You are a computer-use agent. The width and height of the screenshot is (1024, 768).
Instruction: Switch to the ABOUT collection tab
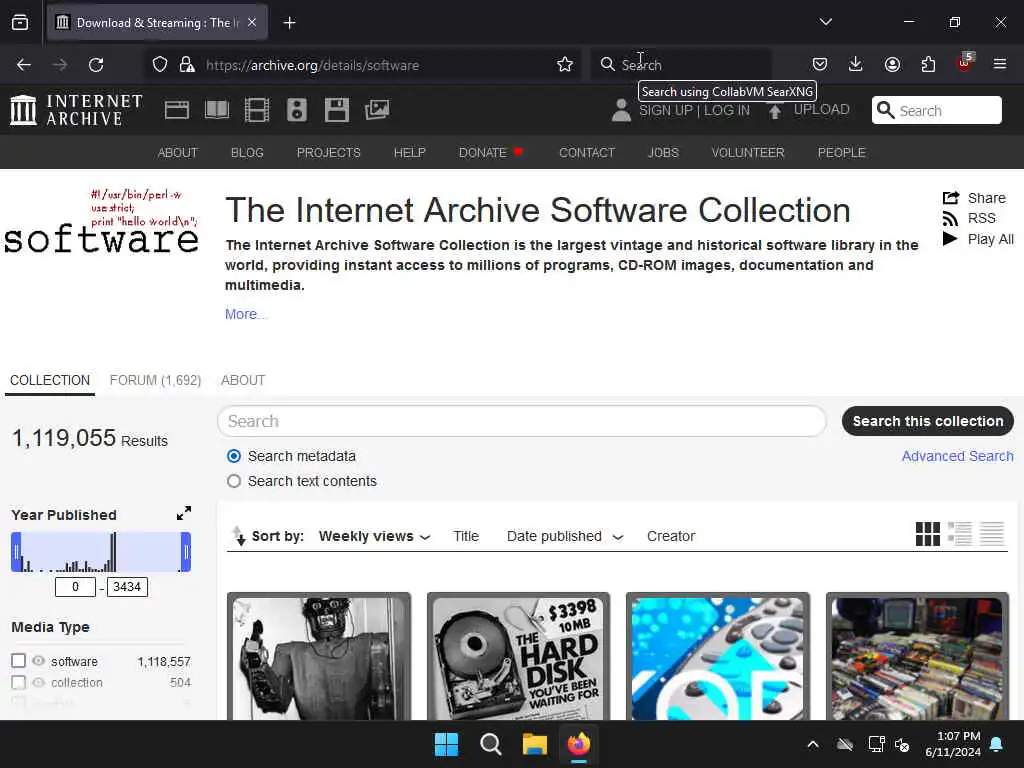[x=243, y=380]
